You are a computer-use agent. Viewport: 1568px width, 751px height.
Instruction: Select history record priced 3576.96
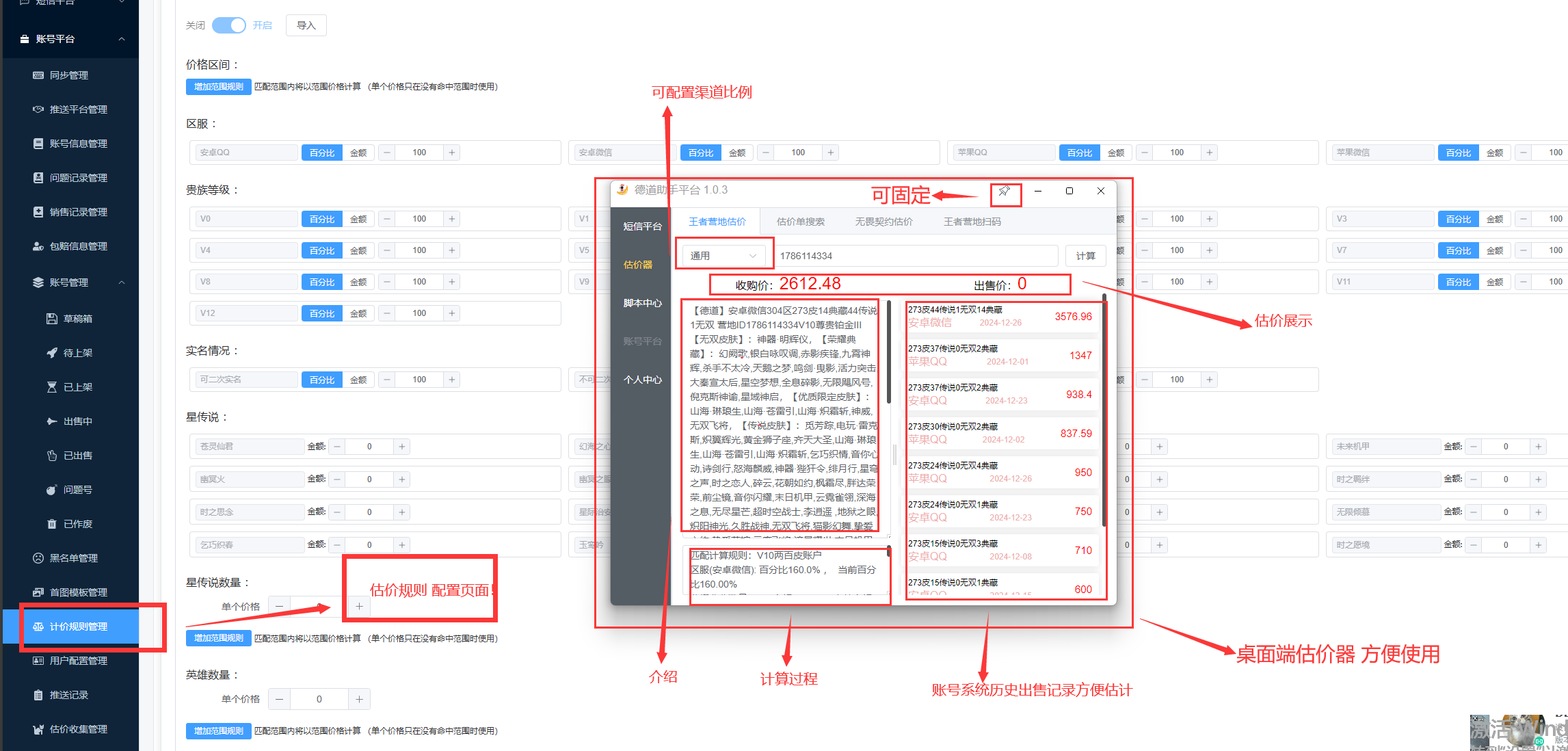1002,317
